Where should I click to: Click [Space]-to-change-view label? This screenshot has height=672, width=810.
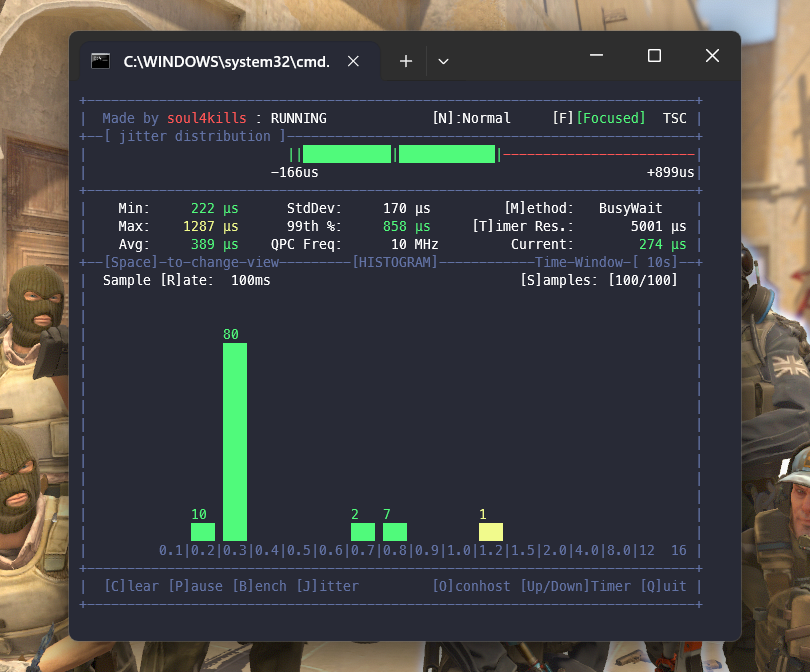(192, 262)
